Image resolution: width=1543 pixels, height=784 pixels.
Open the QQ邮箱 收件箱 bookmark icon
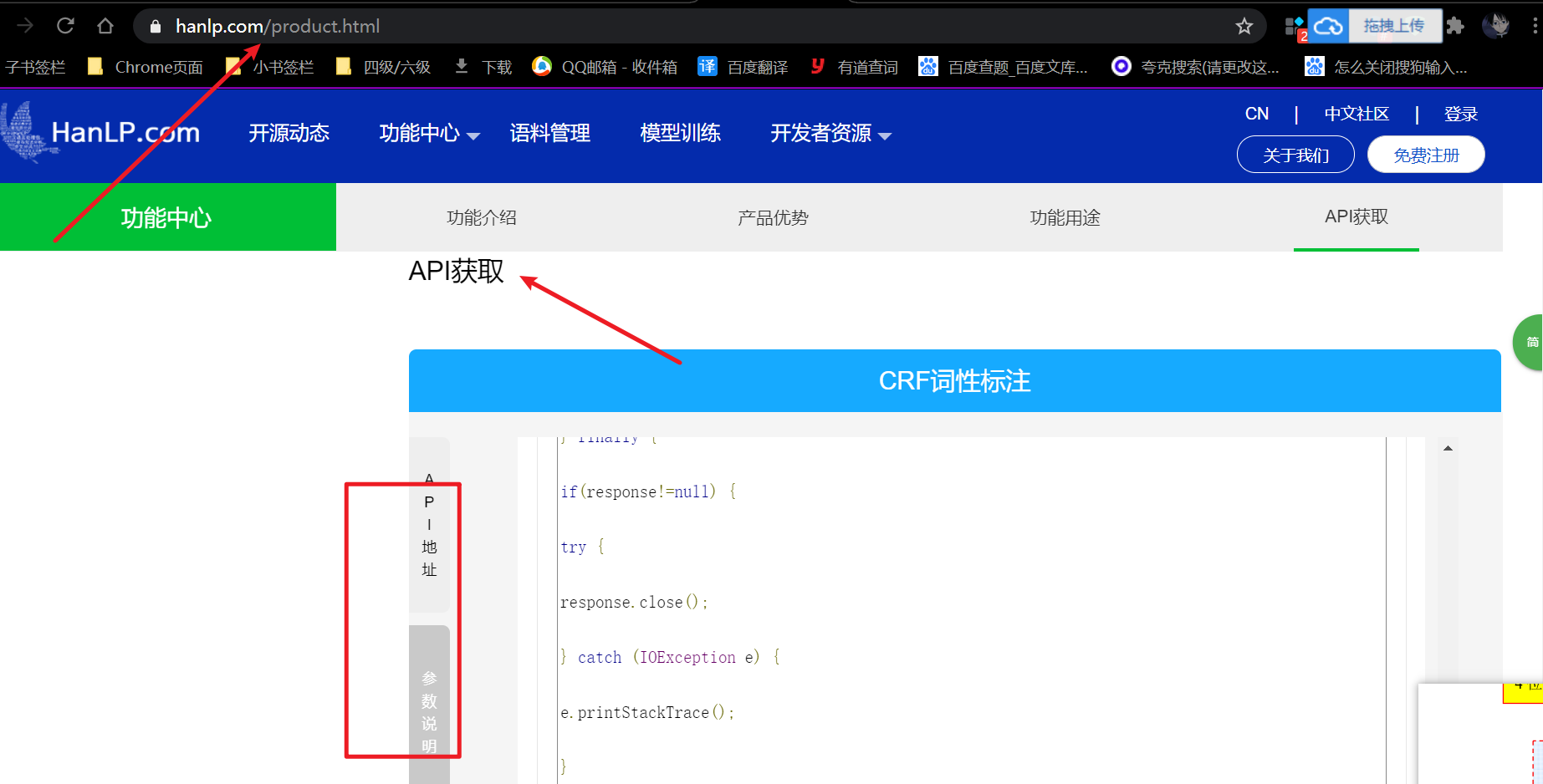[x=542, y=66]
